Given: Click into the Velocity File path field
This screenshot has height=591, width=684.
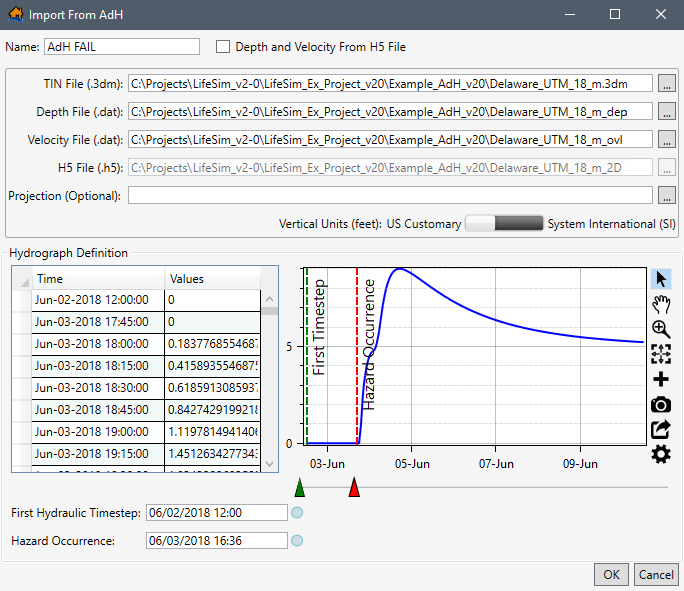Looking at the screenshot, I should tap(390, 140).
